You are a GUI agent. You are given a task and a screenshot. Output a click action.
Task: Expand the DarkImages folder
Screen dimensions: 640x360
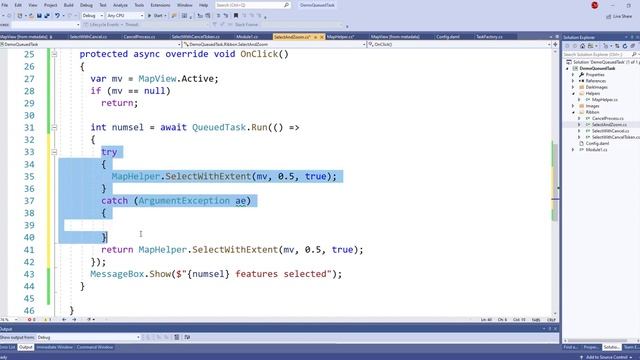point(573,87)
